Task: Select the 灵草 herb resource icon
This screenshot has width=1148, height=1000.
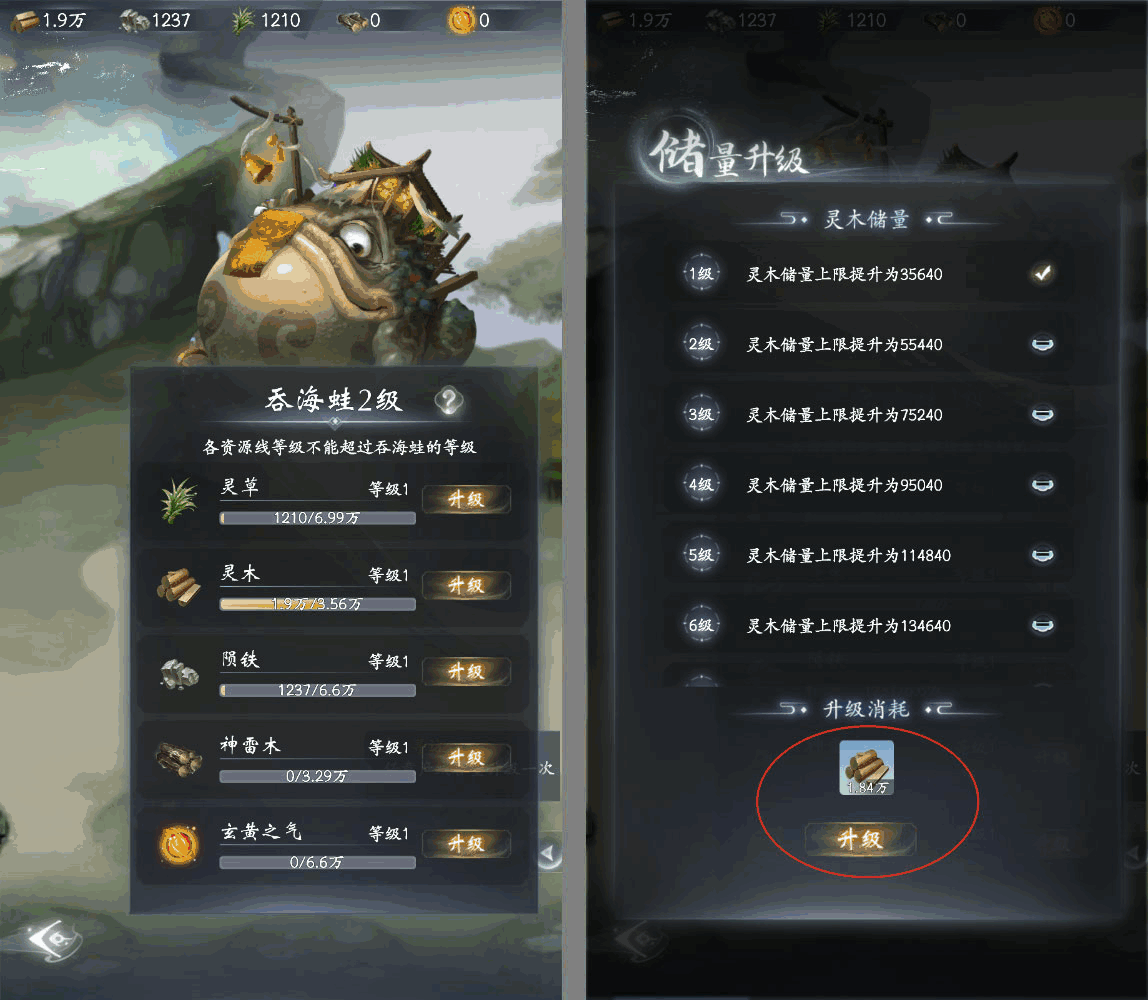Action: pyautogui.click(x=179, y=500)
